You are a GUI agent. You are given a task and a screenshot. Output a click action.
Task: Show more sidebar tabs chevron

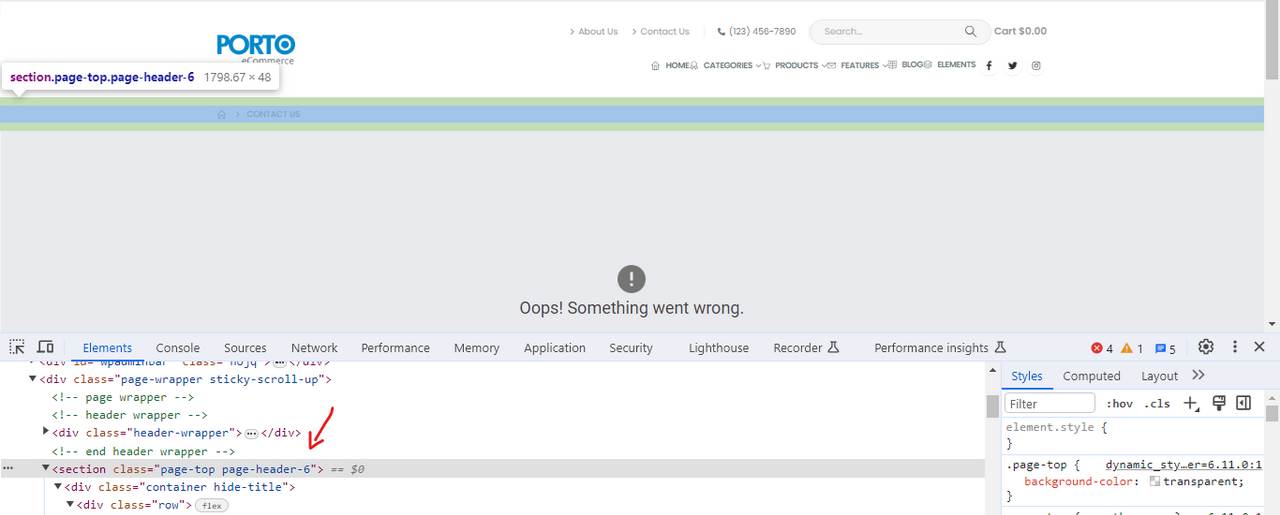point(1199,376)
